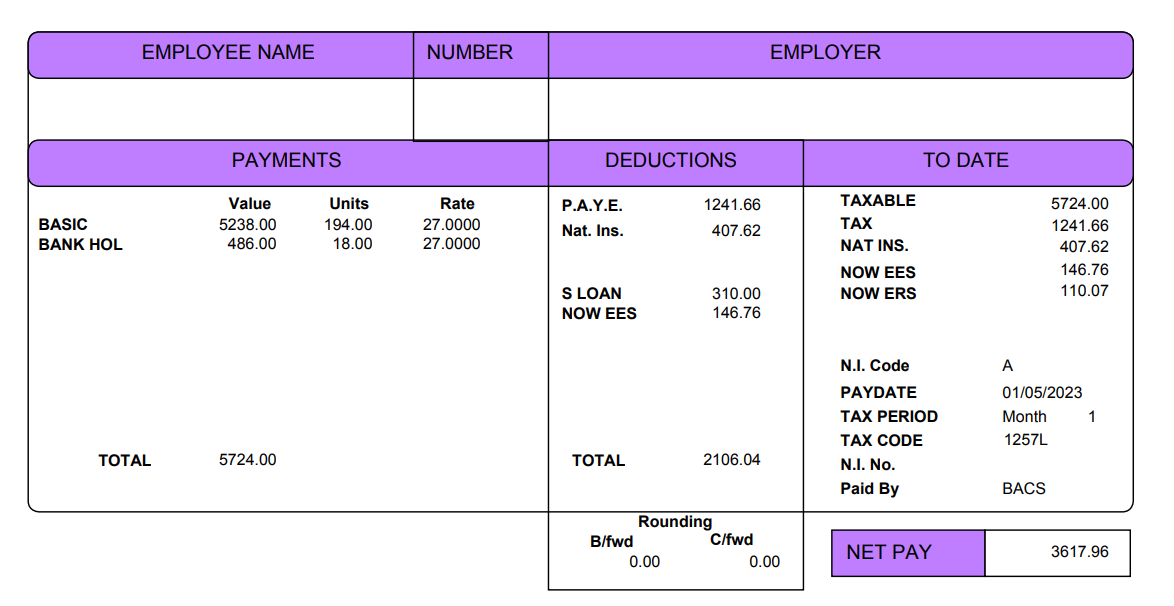
Task: Select the NOW ERS amount 110.07
Action: click(x=1084, y=291)
